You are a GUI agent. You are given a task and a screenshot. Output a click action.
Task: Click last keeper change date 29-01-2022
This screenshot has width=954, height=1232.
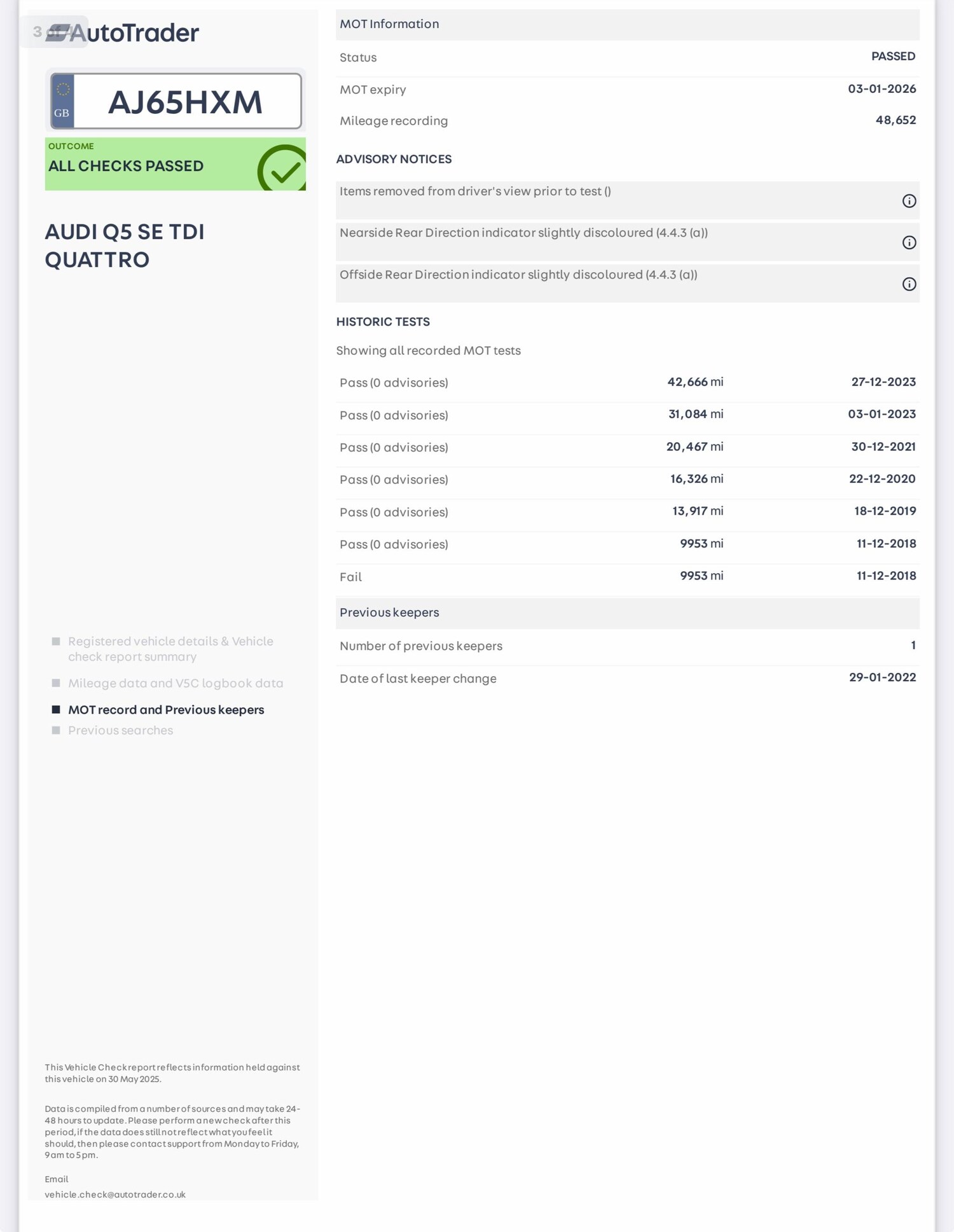coord(882,677)
